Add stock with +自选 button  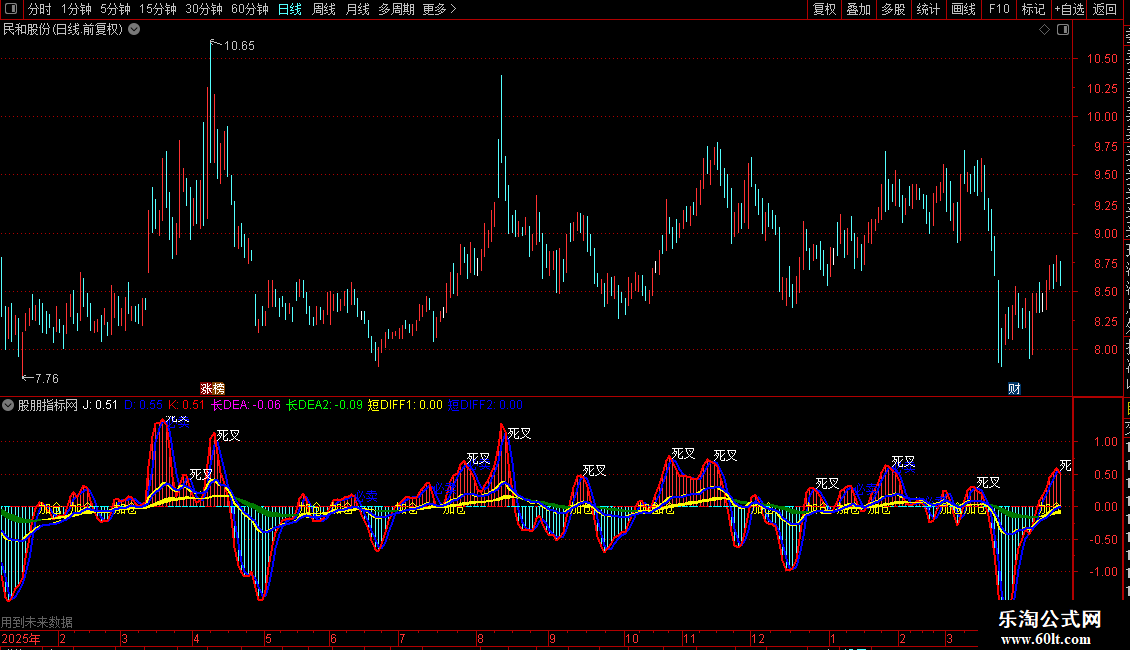[x=1069, y=9]
